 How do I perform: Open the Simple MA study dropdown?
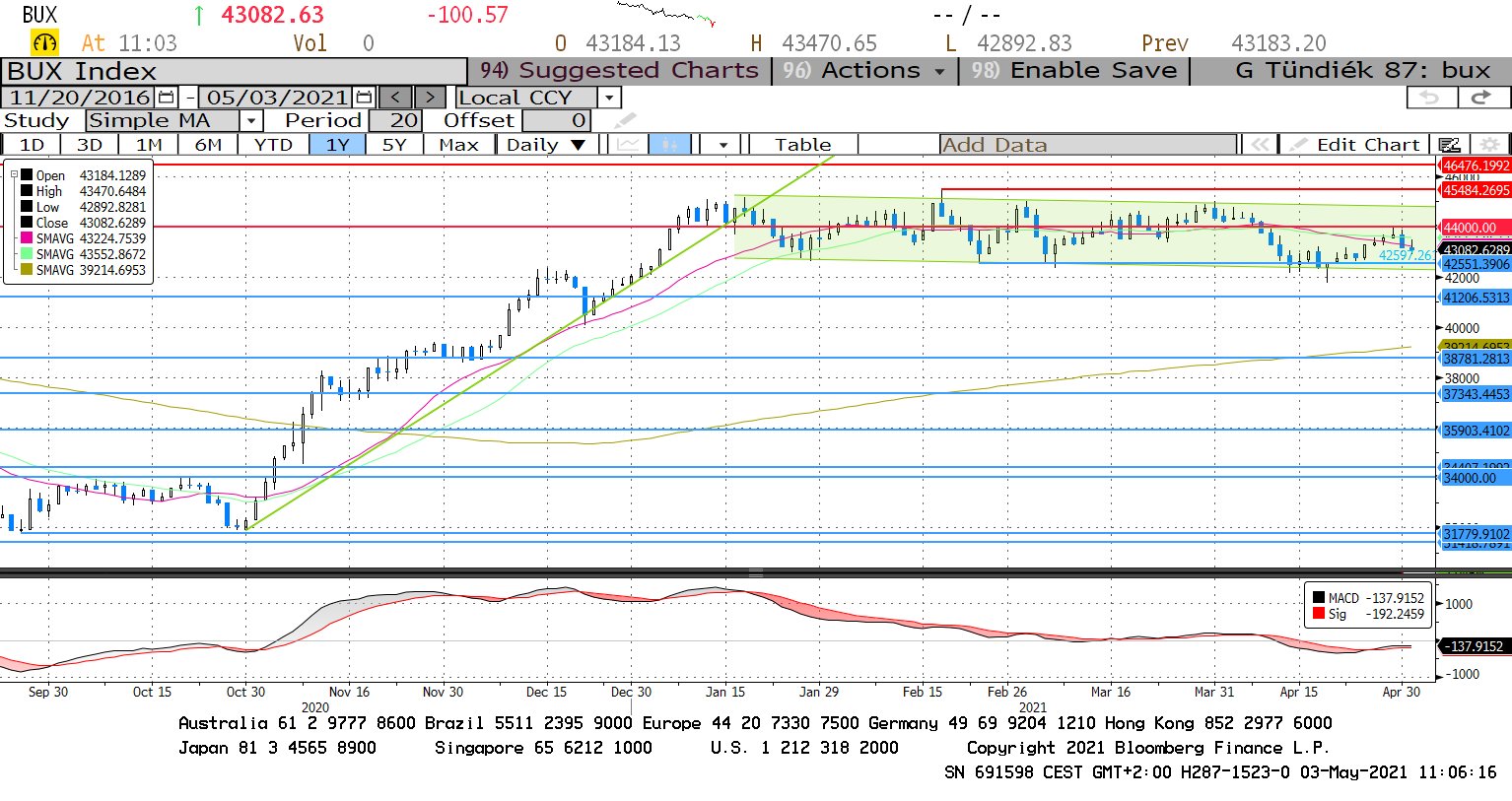(x=251, y=120)
